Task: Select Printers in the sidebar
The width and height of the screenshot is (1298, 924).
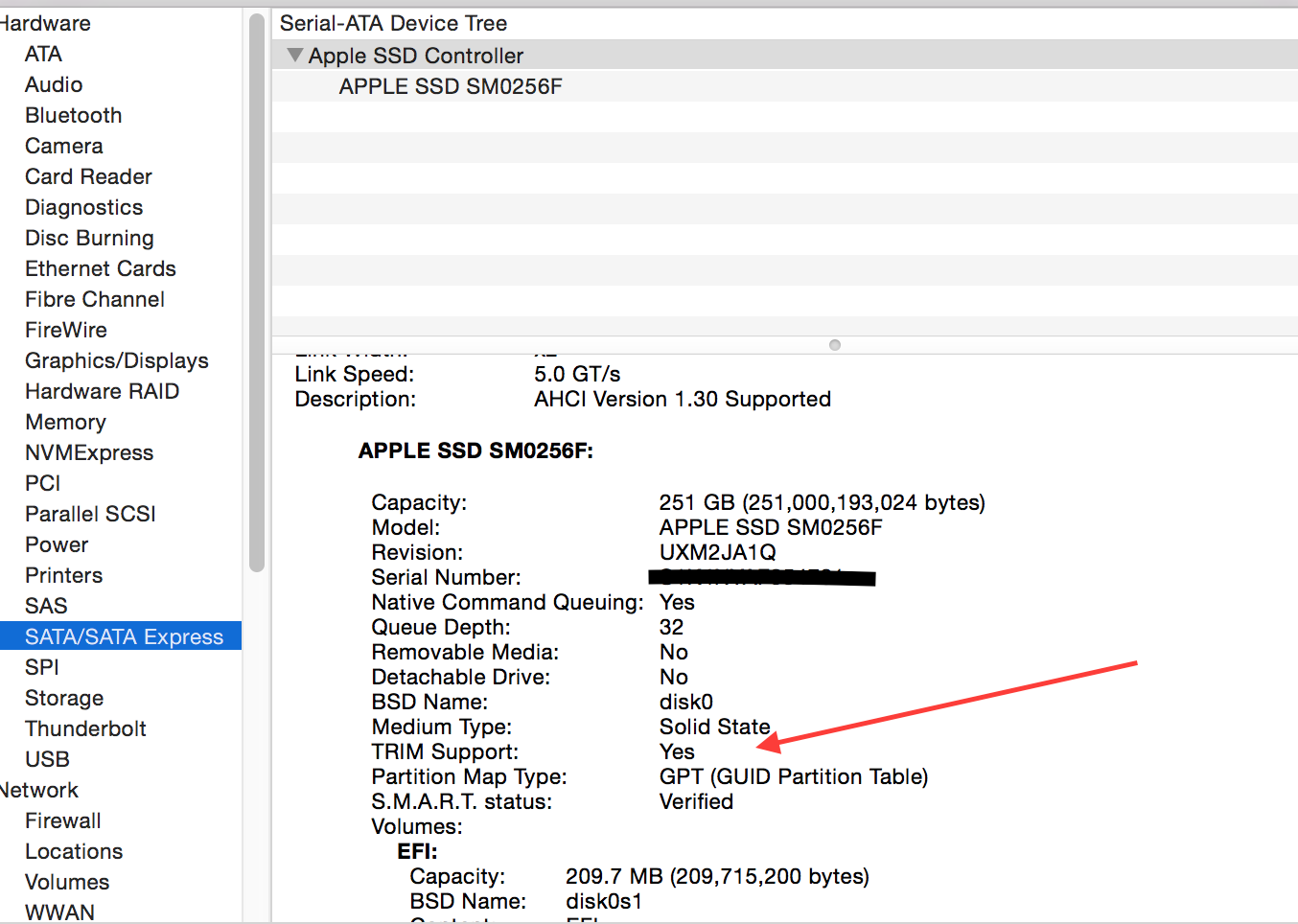Action: click(63, 575)
